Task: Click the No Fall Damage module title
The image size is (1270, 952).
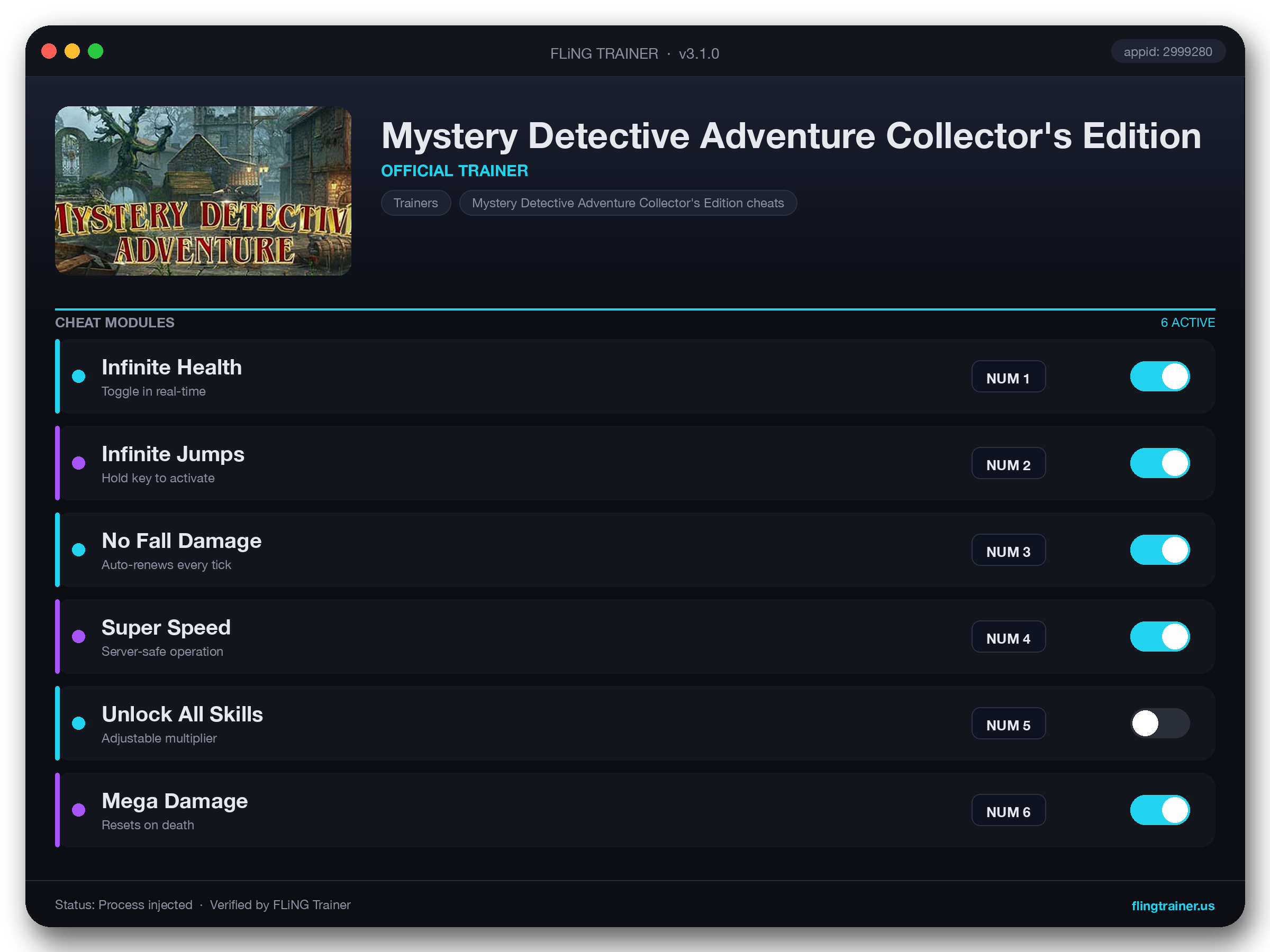Action: [x=182, y=541]
